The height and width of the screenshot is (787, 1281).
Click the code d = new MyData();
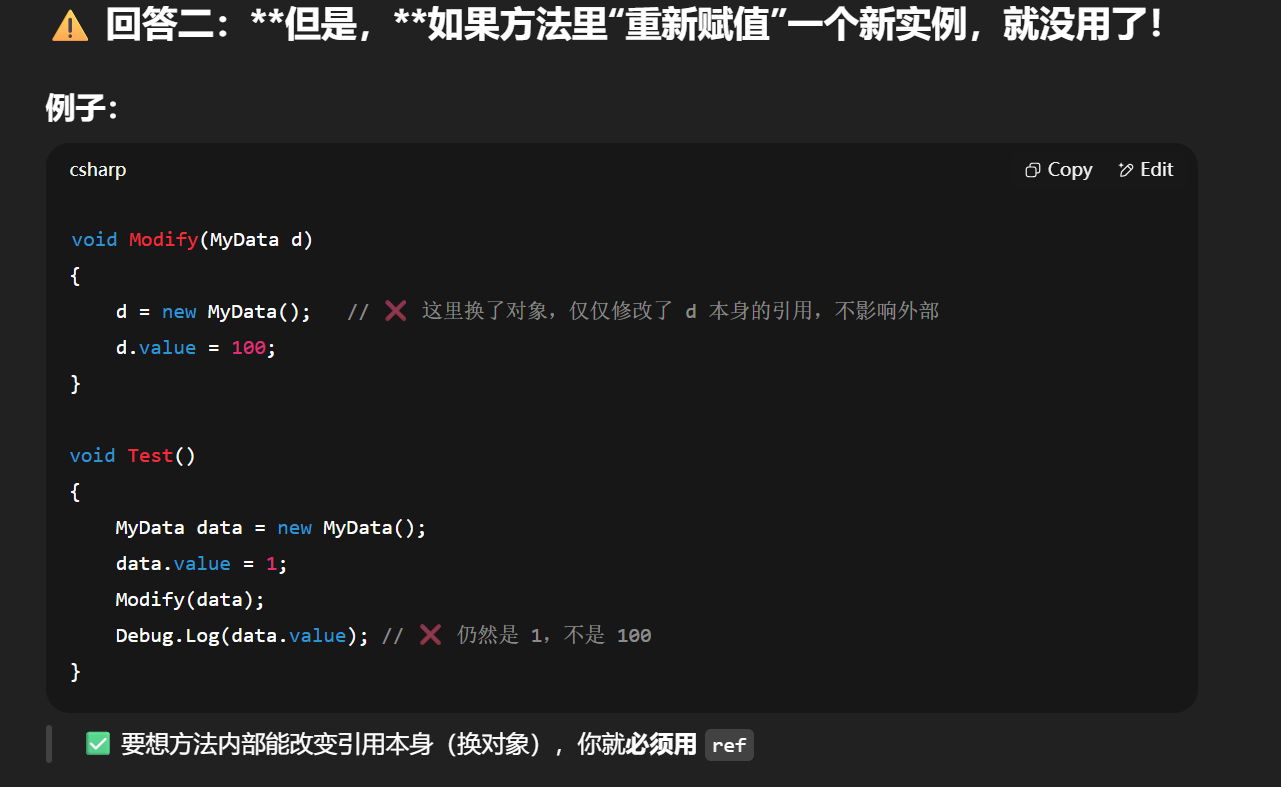[214, 312]
